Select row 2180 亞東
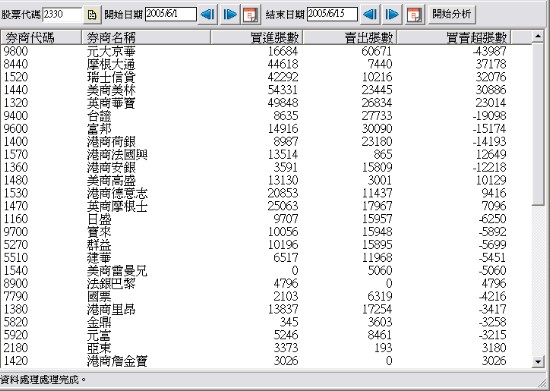550x391 pixels. 266,348
